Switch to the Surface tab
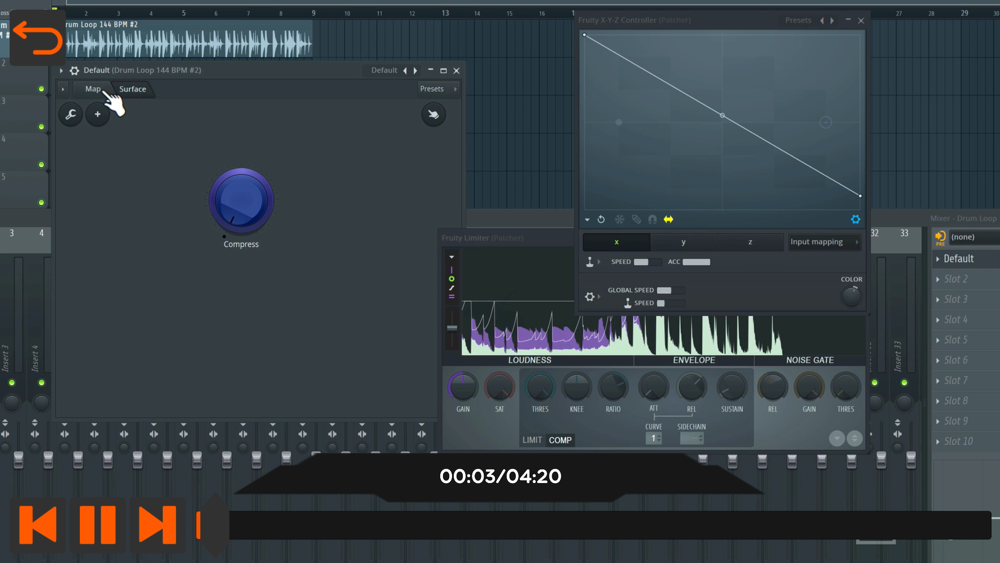 [133, 89]
